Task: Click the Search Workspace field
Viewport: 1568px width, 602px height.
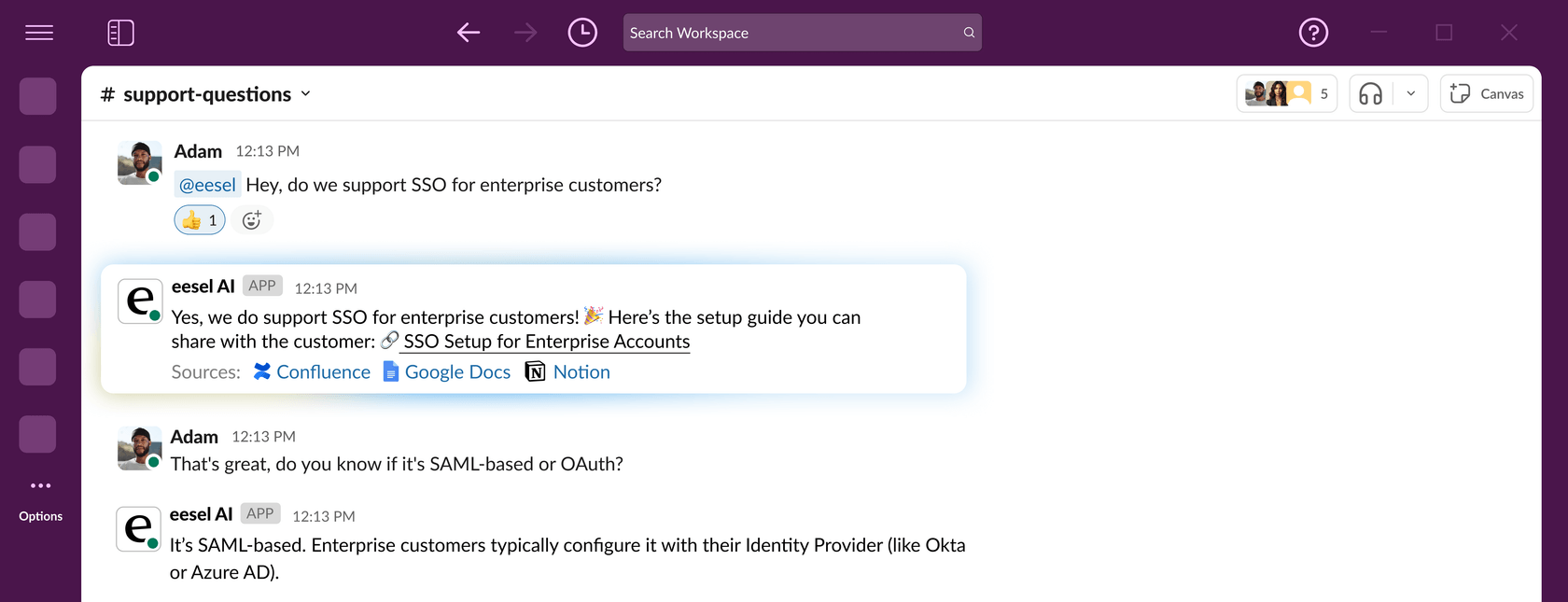Action: pos(793,33)
